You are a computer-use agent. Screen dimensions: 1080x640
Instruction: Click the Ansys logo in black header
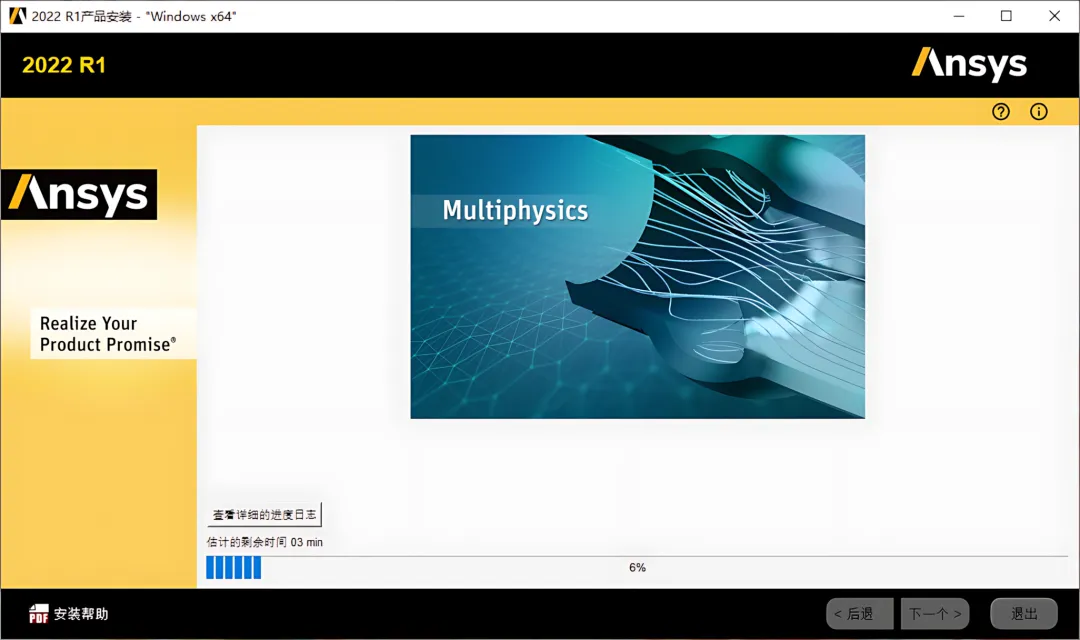(x=969, y=64)
